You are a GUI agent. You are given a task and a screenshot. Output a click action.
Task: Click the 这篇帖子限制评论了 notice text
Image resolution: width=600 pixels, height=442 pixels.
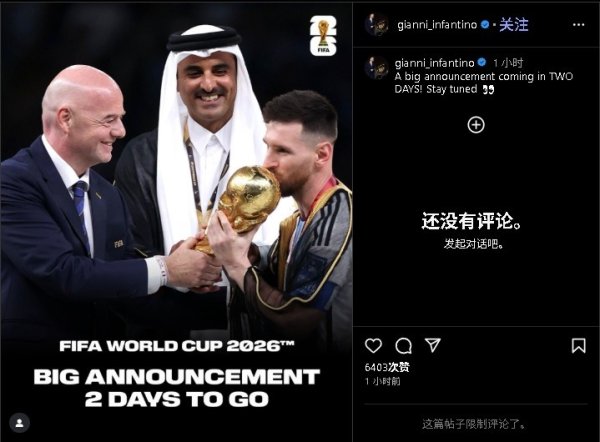pos(474,424)
